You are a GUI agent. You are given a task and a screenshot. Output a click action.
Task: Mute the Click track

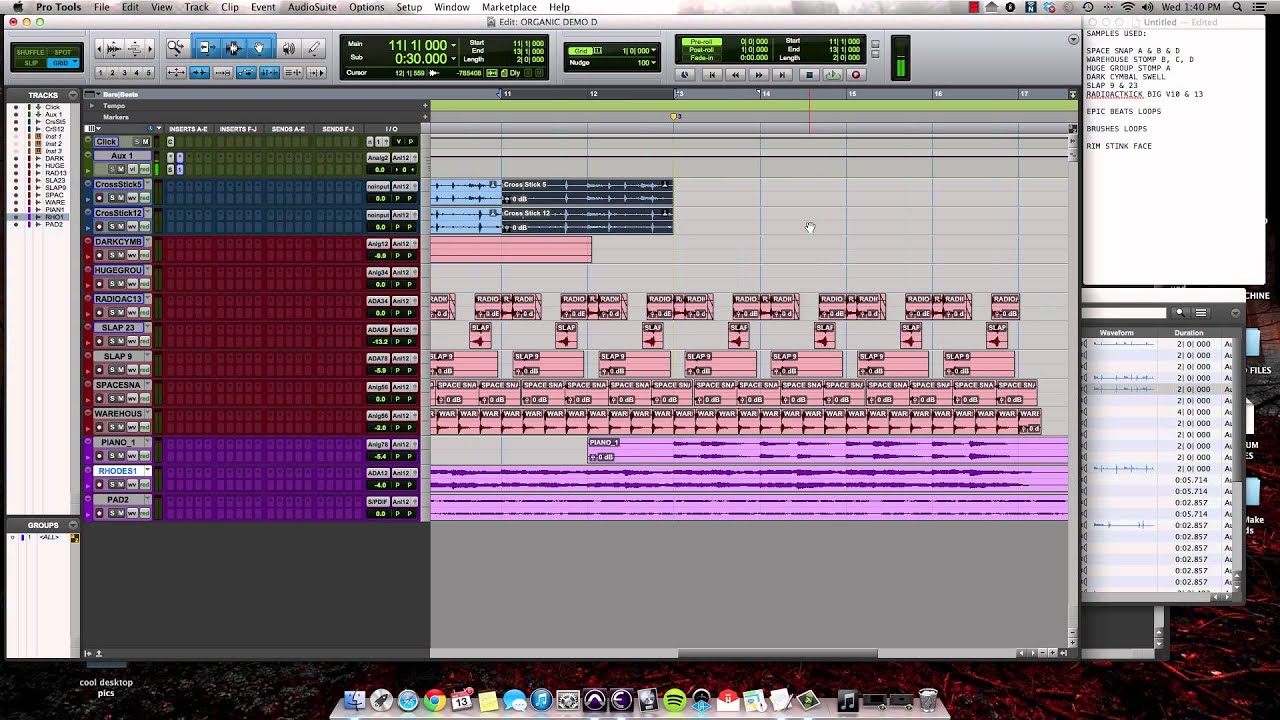[x=147, y=142]
